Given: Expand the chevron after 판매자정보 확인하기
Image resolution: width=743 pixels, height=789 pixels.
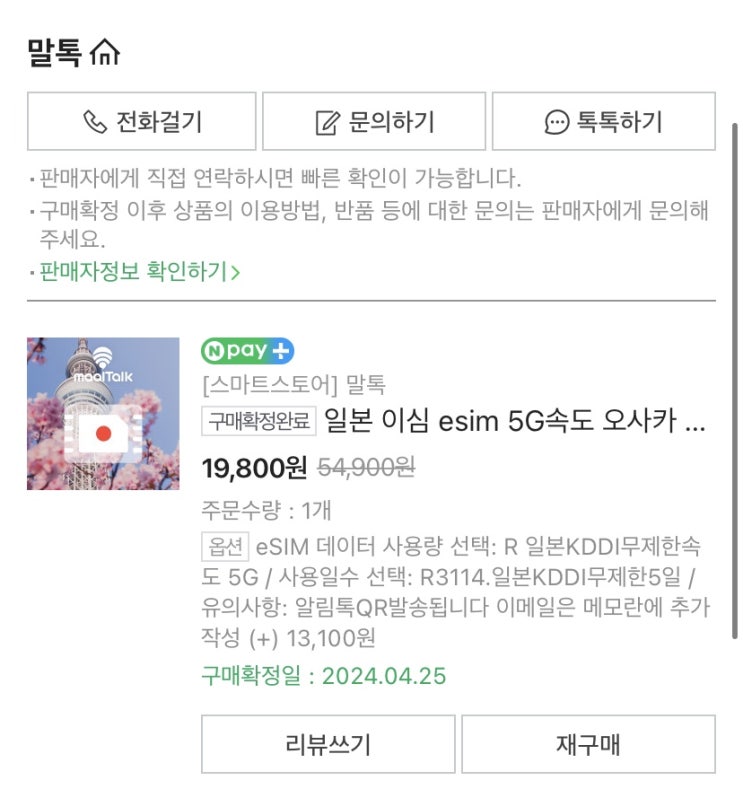Looking at the screenshot, I should coord(235,272).
